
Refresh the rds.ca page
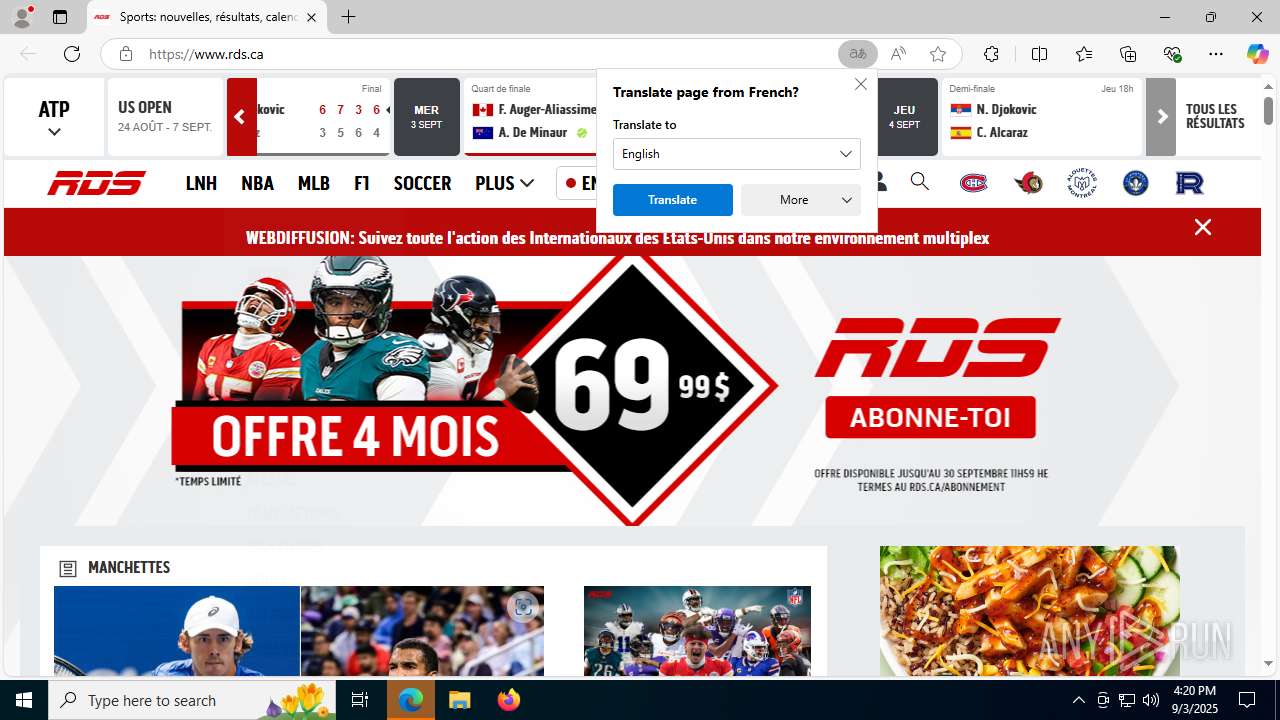point(72,54)
